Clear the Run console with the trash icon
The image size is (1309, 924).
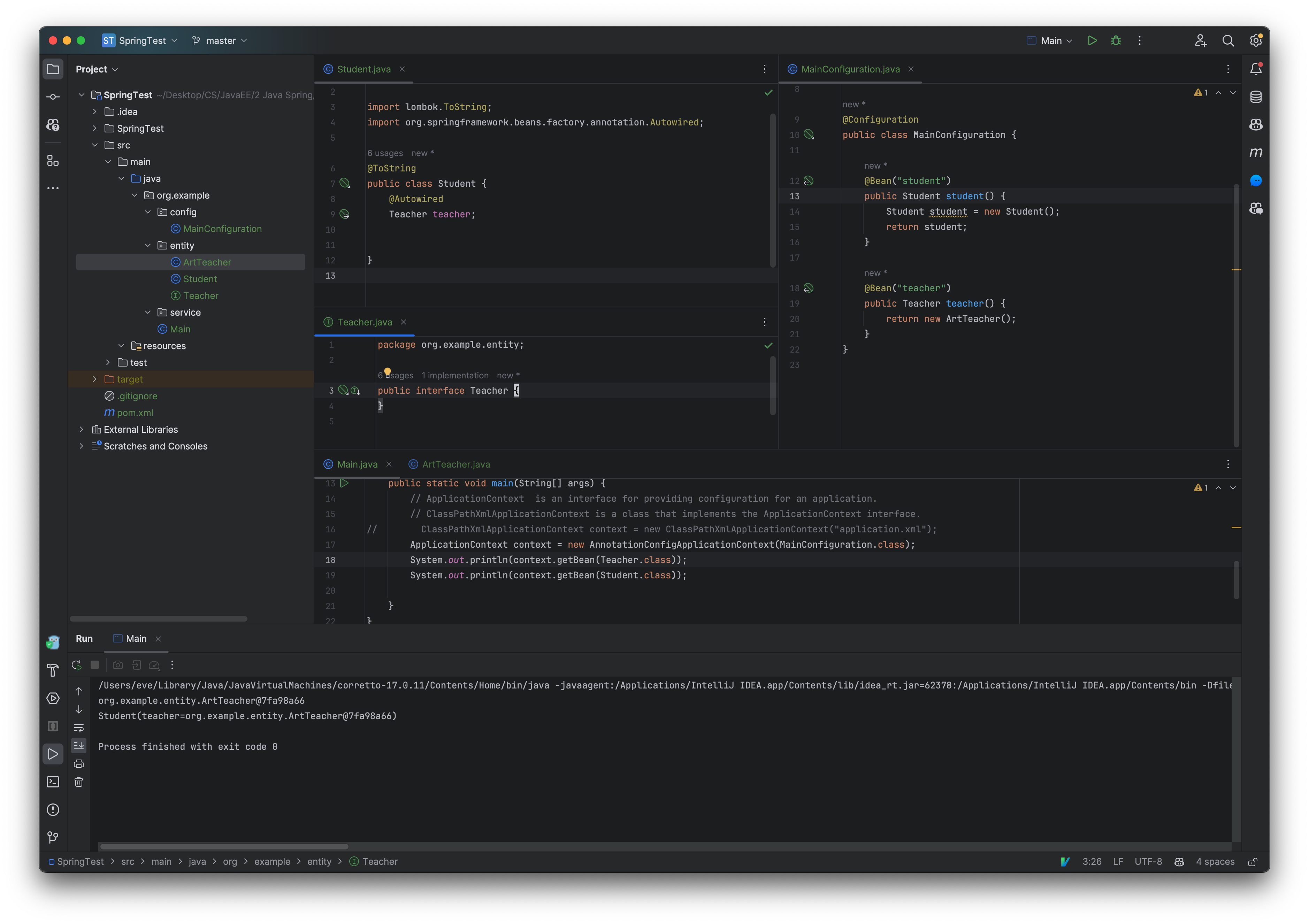coord(79,782)
